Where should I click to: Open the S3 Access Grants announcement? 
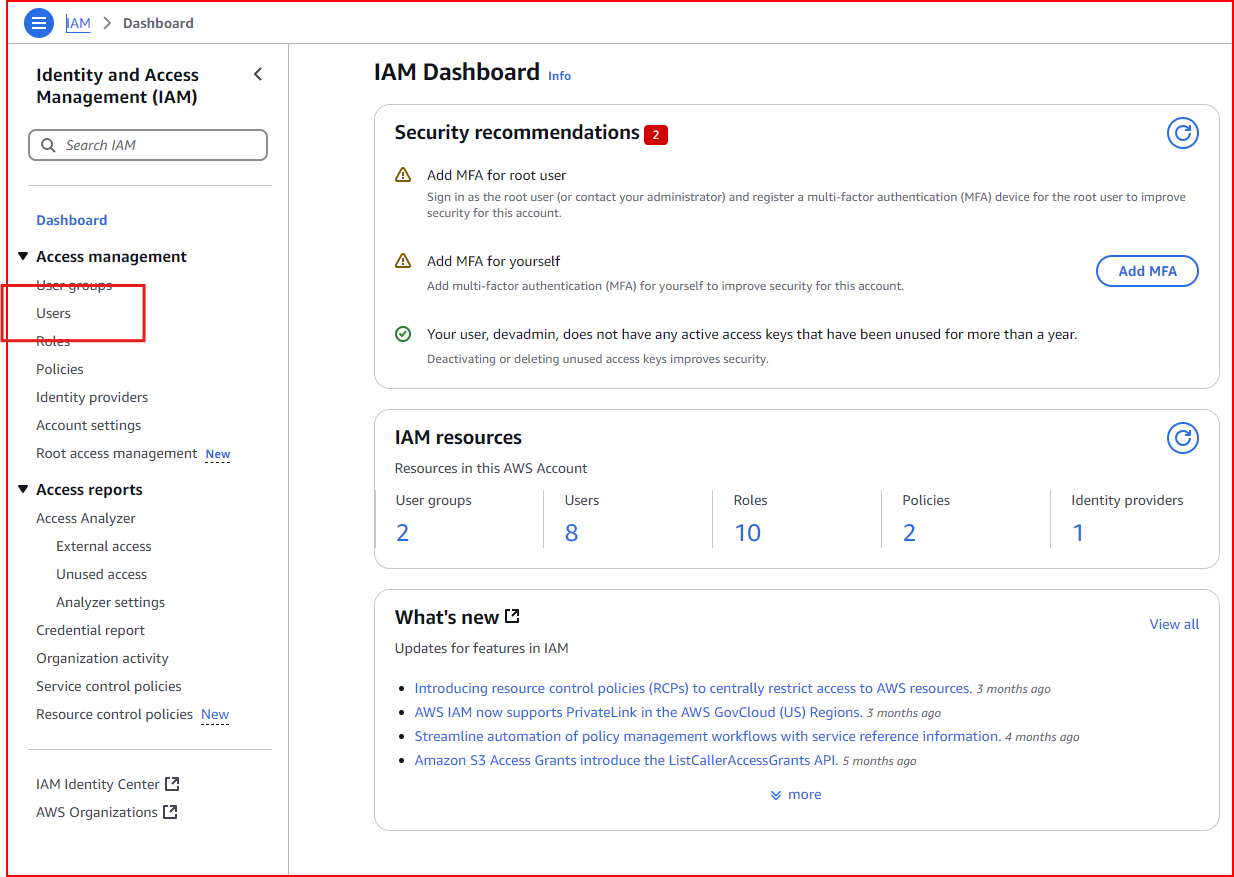pos(626,760)
